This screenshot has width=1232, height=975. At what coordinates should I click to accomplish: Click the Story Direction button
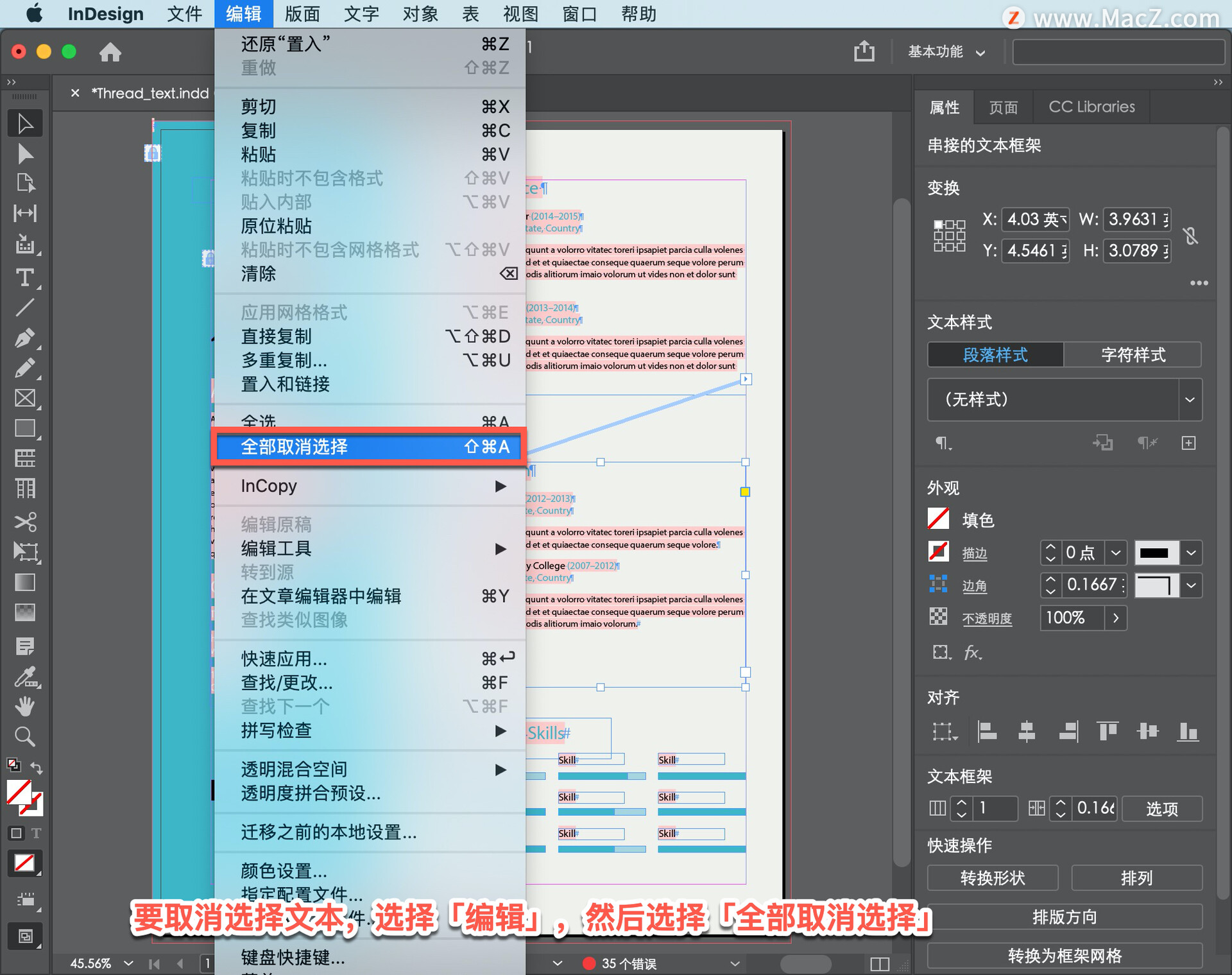click(x=1065, y=917)
